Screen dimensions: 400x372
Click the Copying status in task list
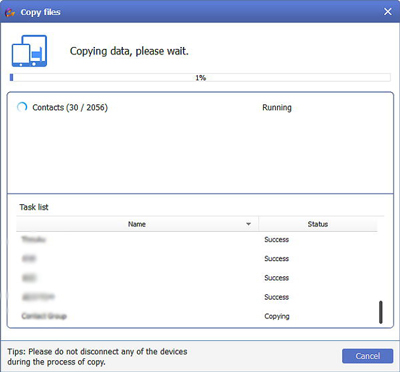coord(277,316)
